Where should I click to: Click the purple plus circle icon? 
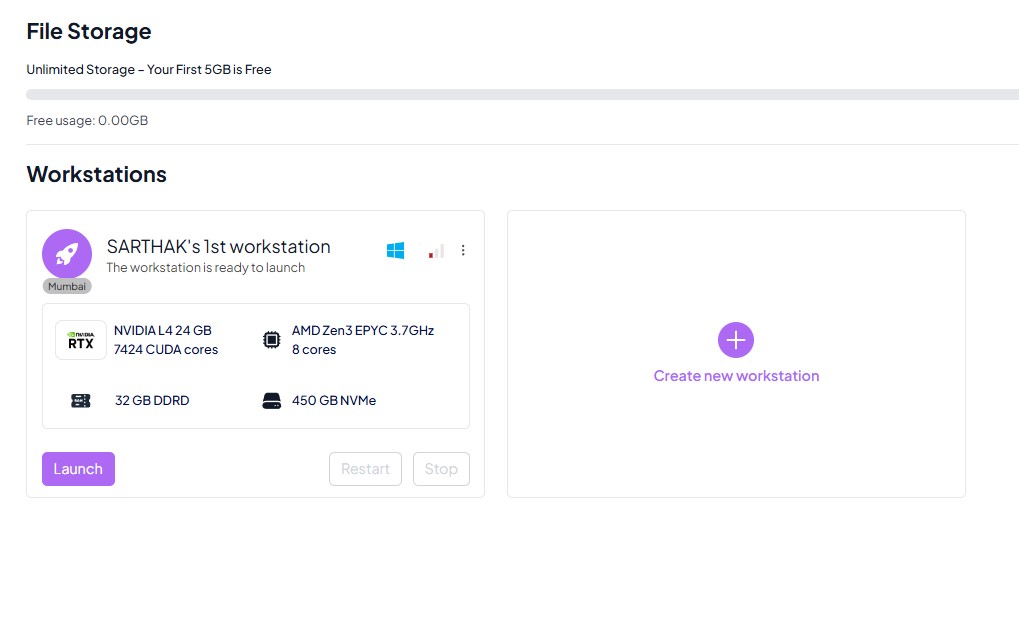point(736,340)
